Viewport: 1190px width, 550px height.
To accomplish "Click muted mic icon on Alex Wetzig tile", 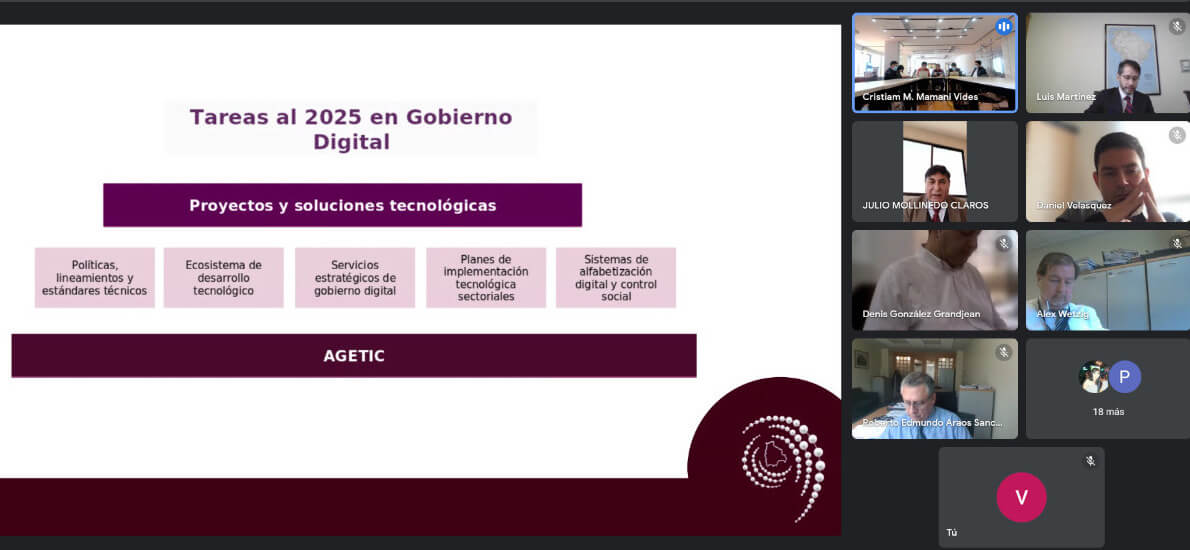I will point(1177,244).
